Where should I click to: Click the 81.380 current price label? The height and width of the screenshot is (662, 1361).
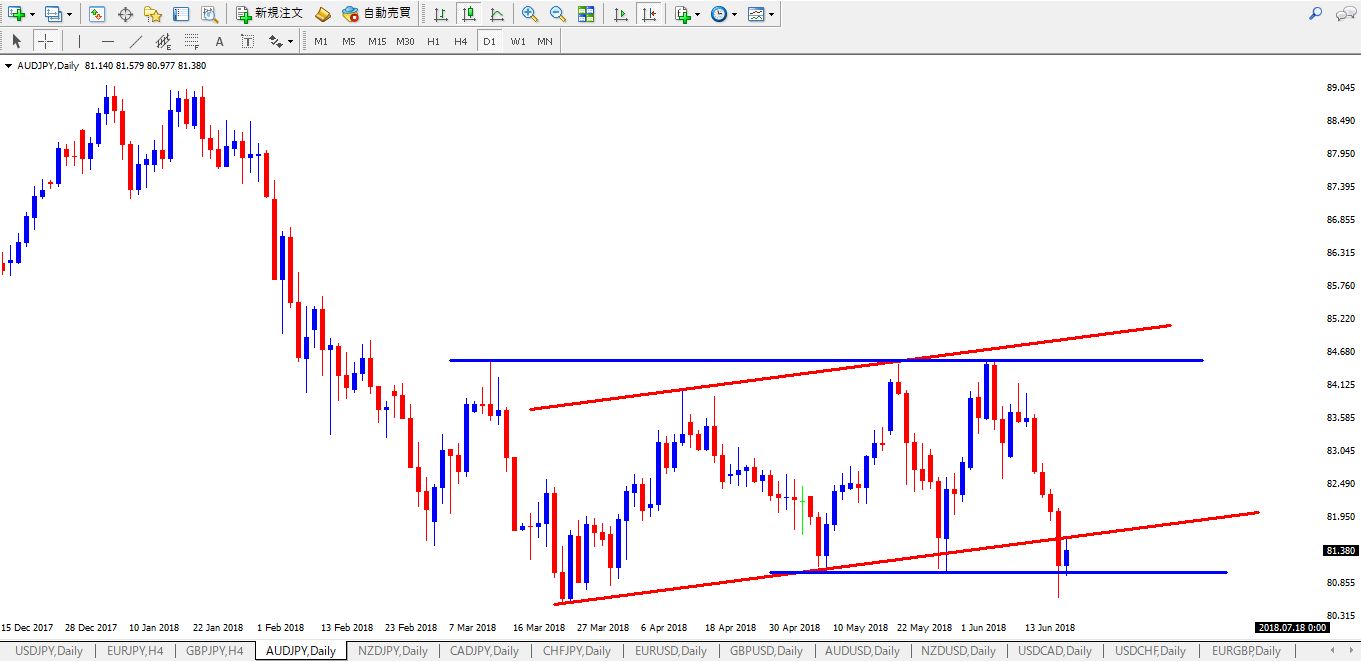1339,551
